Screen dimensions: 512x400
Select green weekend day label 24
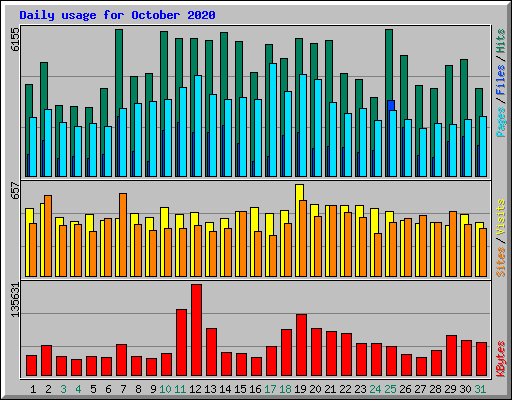375,389
